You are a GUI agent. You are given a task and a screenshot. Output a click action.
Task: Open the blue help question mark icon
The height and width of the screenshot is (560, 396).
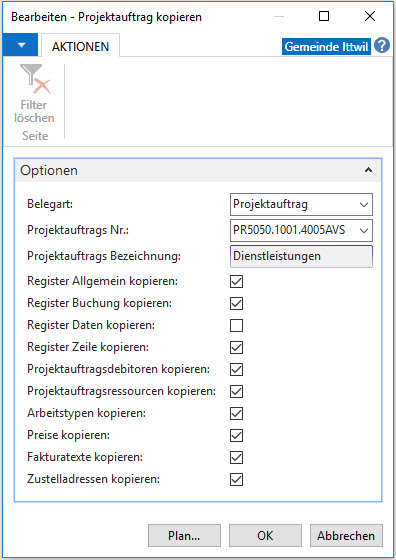coord(382,46)
